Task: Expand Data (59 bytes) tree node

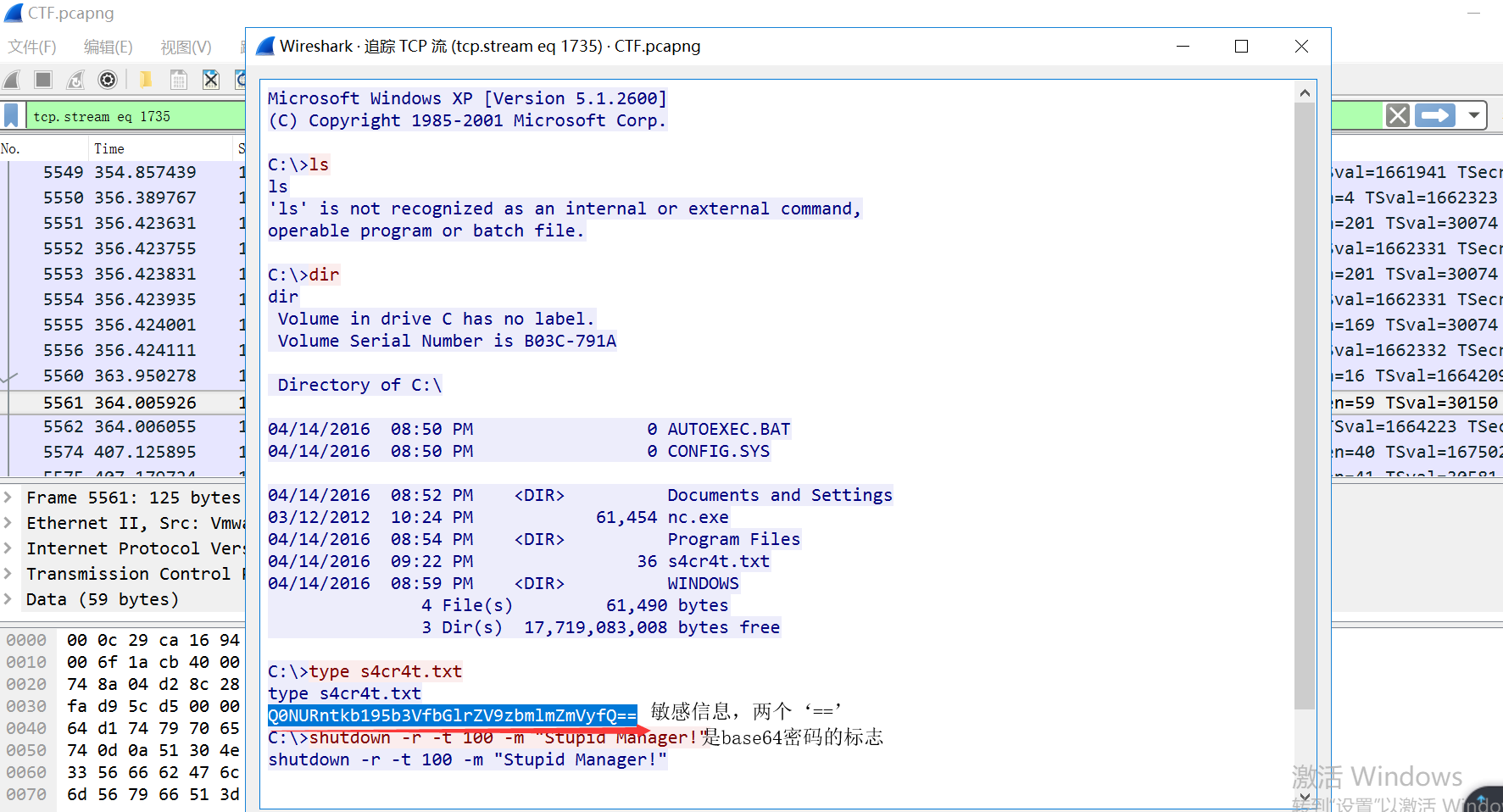Action: 8,598
